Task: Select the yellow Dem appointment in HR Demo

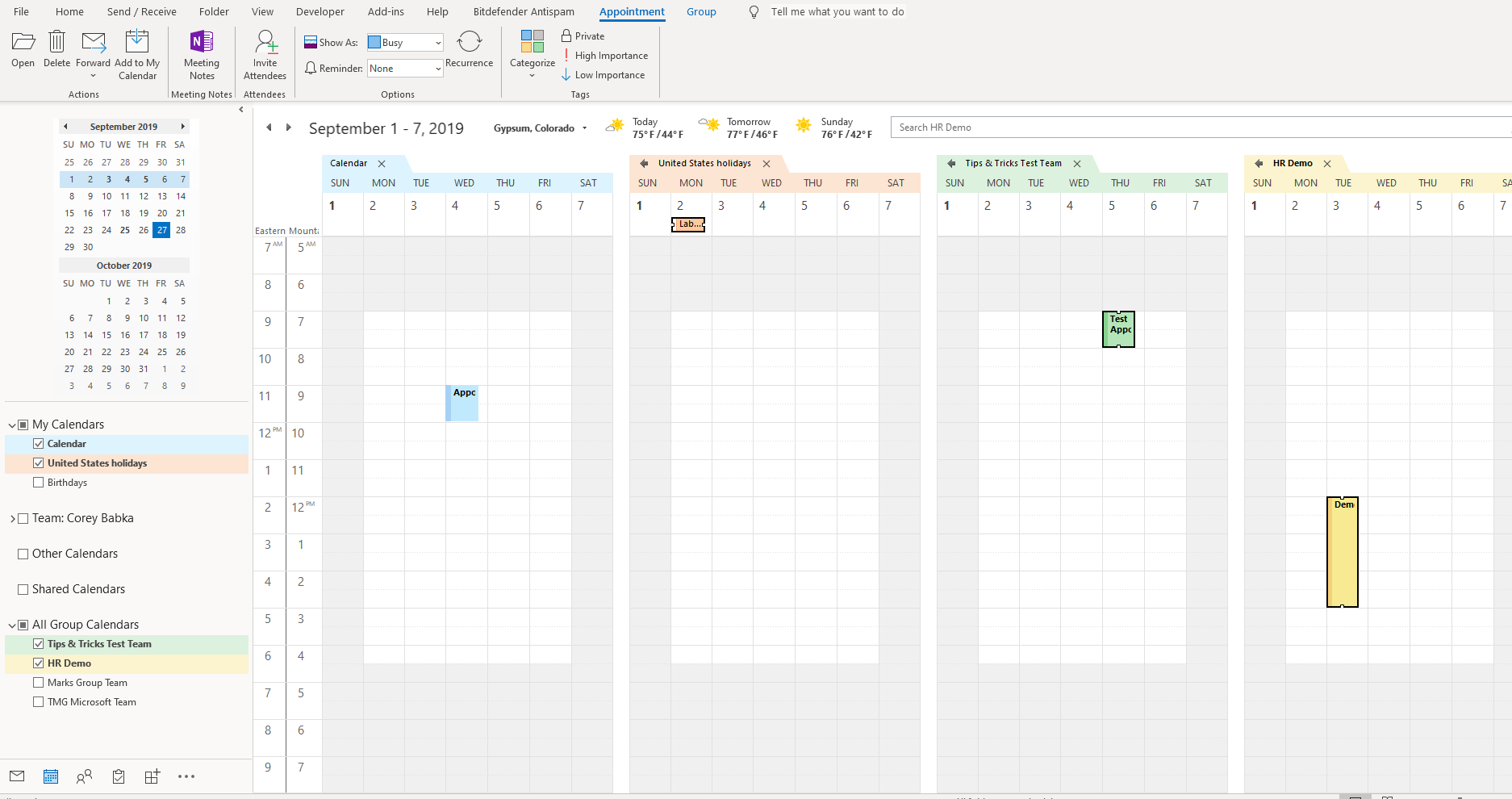Action: click(x=1343, y=552)
